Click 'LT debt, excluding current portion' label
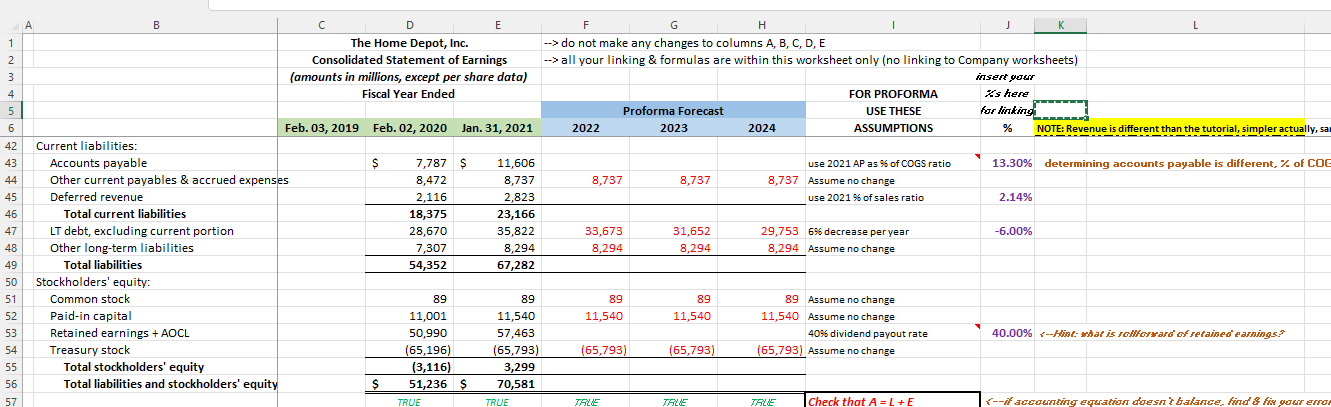Screen dimensions: 1331x407 [x=142, y=230]
